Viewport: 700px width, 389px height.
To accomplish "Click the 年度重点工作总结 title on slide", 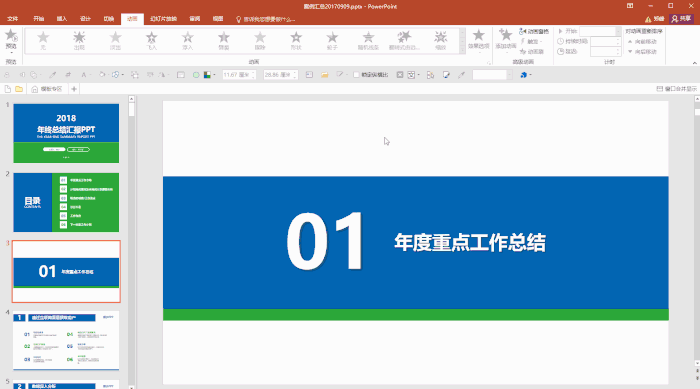I will 470,243.
